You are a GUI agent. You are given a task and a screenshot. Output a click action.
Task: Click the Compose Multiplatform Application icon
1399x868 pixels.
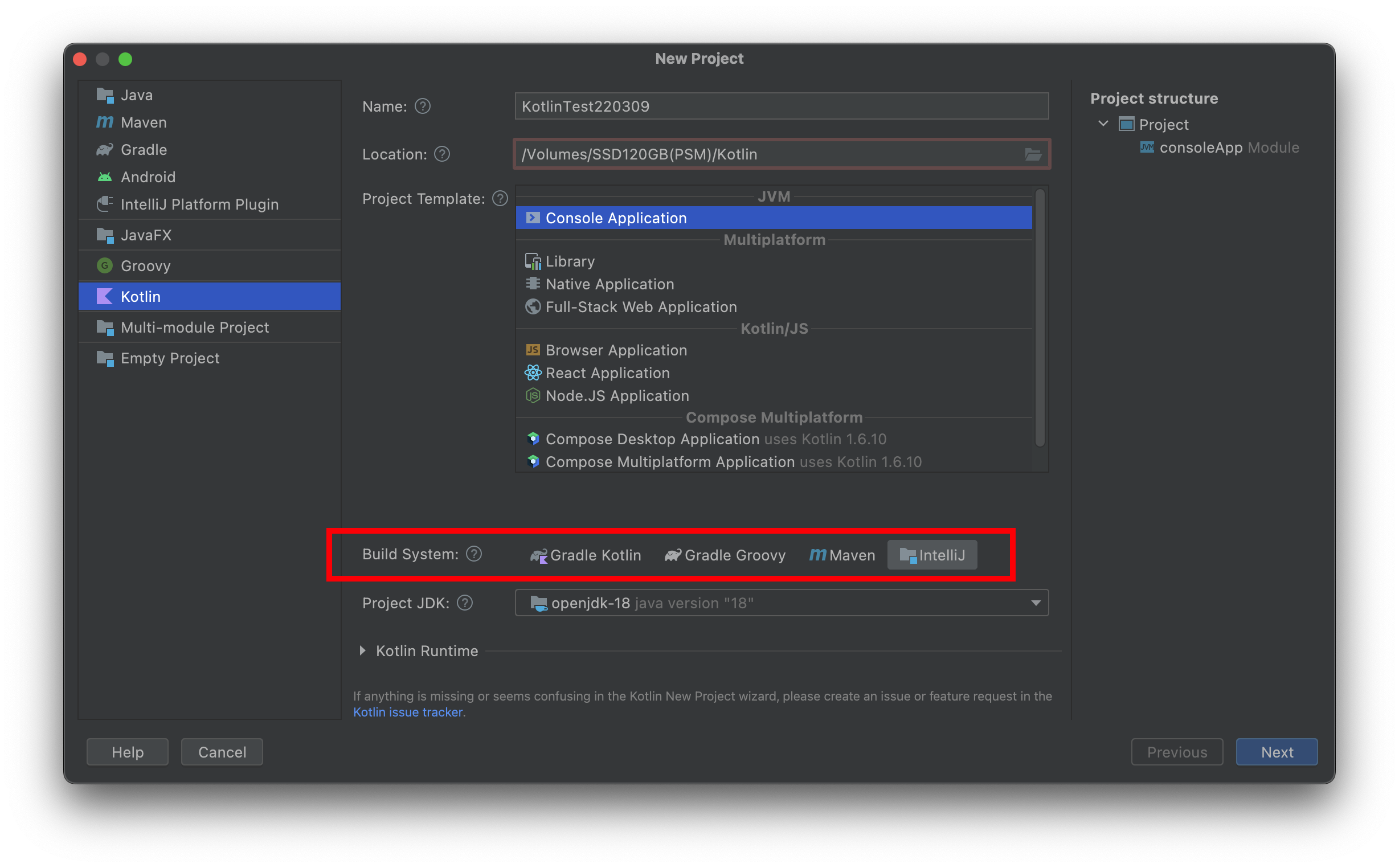coord(533,461)
